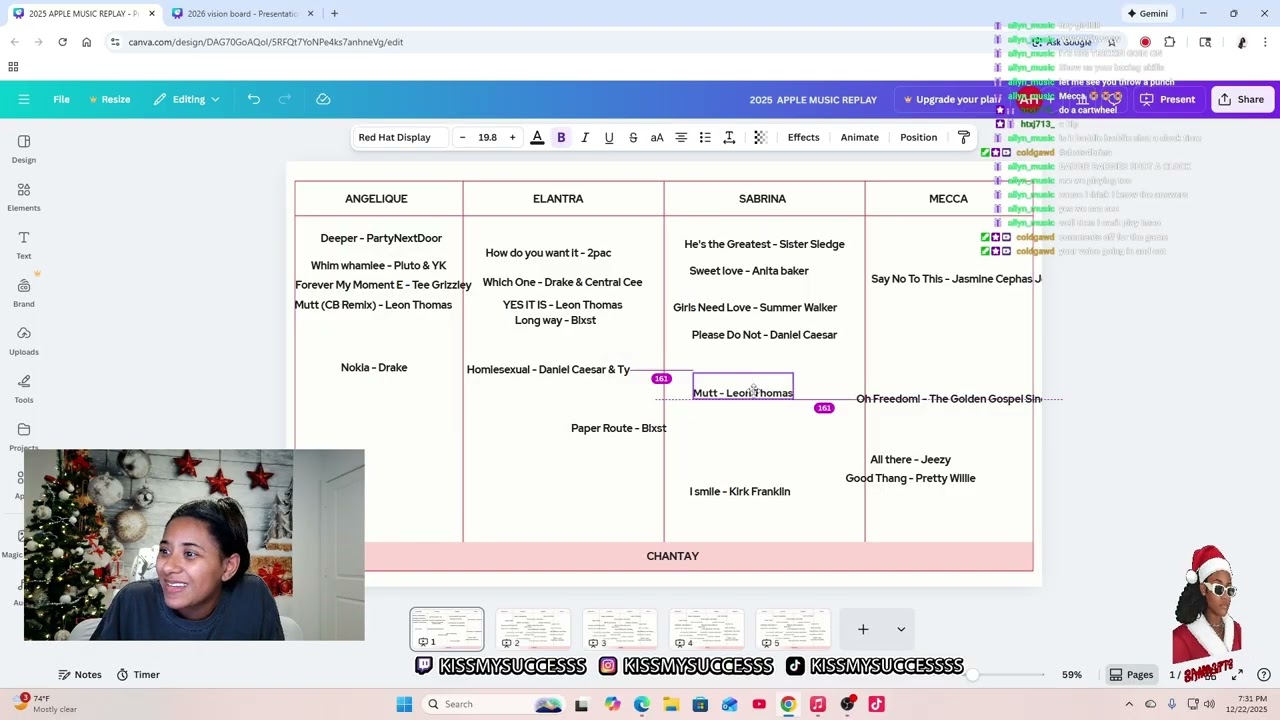
Task: Open the Animate options
Action: (859, 137)
